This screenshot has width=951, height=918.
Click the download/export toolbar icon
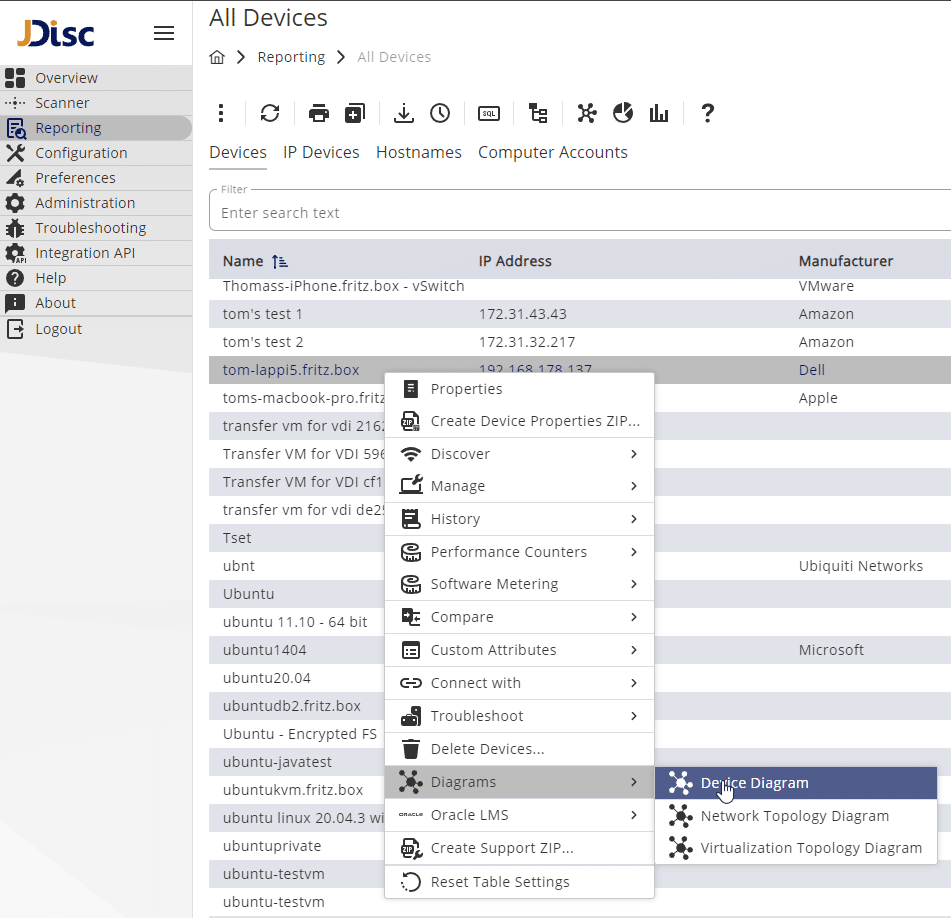tap(403, 113)
